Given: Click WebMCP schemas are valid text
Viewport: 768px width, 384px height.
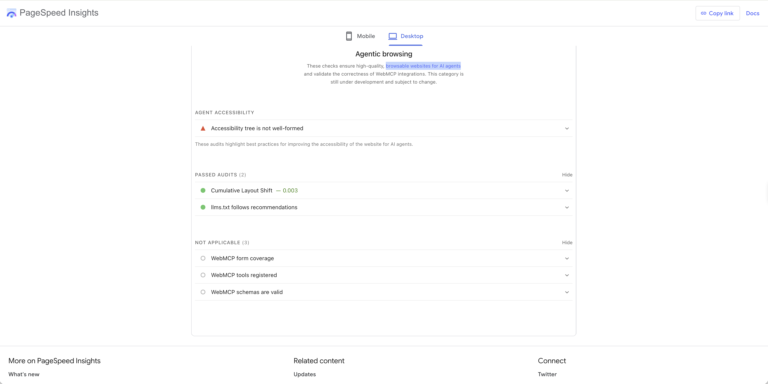Looking at the screenshot, I should [x=247, y=292].
